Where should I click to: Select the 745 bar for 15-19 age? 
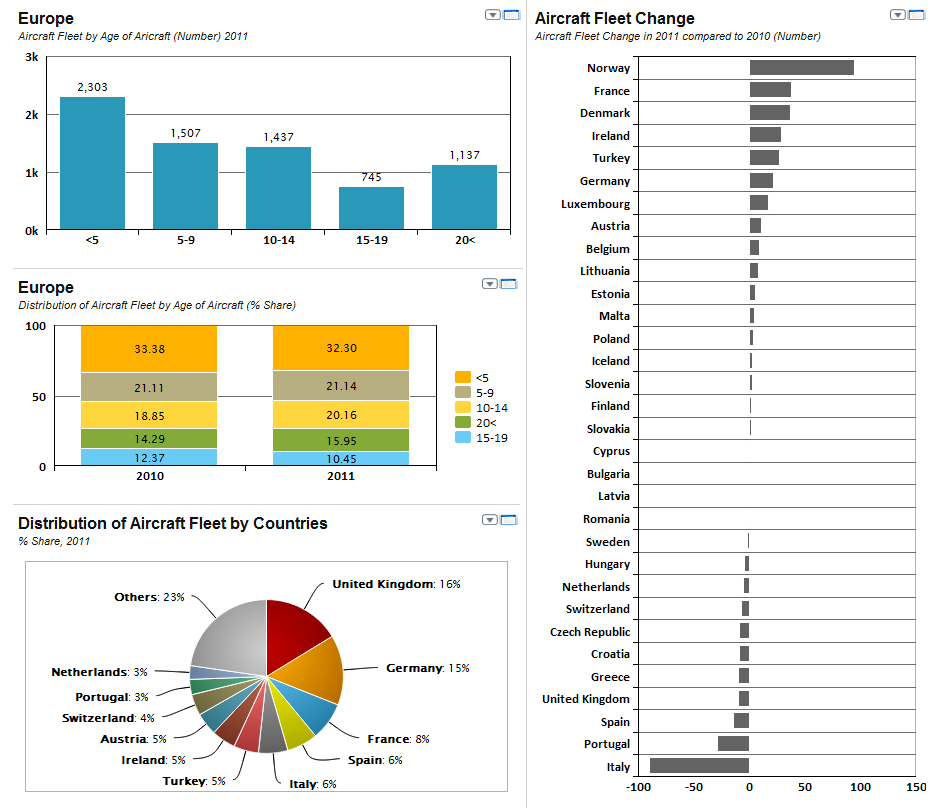(x=371, y=208)
